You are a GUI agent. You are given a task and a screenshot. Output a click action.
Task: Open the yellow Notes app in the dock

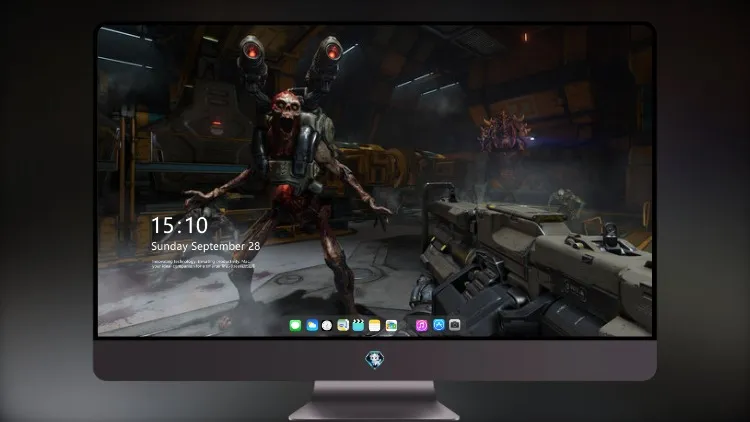pos(375,326)
